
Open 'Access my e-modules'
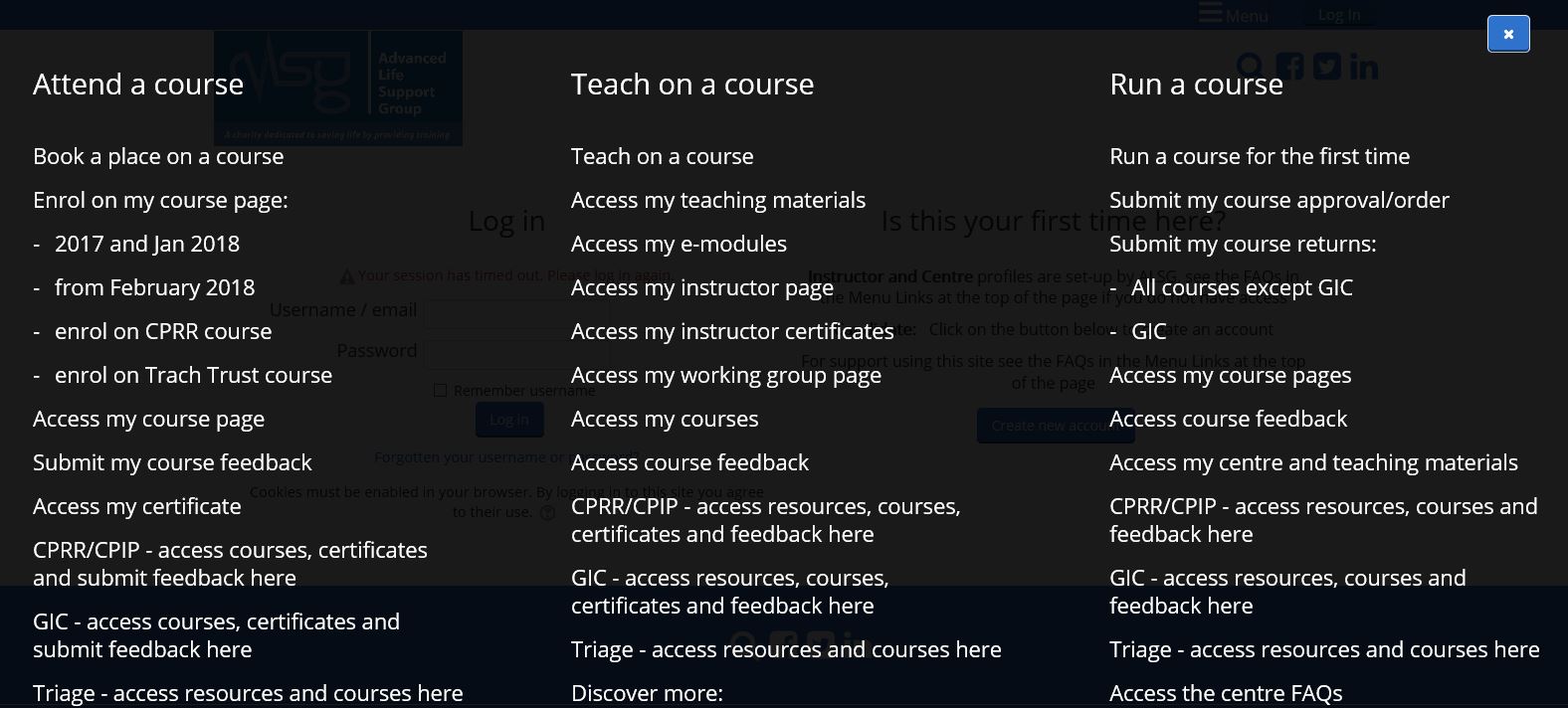coord(678,244)
